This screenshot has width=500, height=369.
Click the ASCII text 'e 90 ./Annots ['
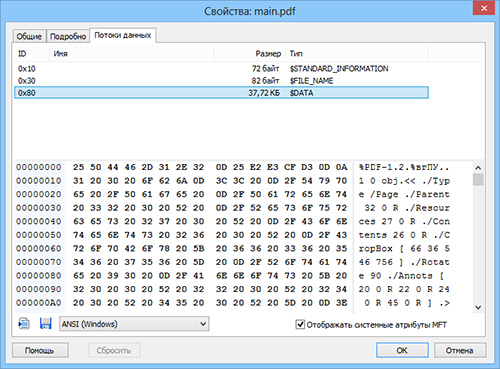pyautogui.click(x=401, y=276)
